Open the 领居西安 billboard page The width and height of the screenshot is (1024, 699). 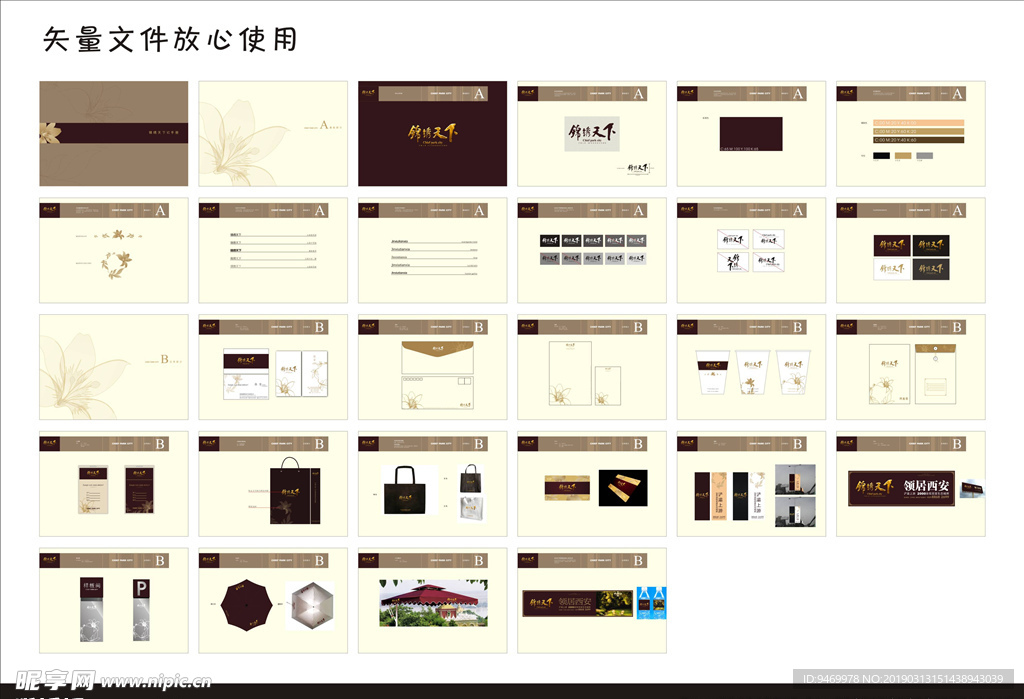[x=910, y=484]
